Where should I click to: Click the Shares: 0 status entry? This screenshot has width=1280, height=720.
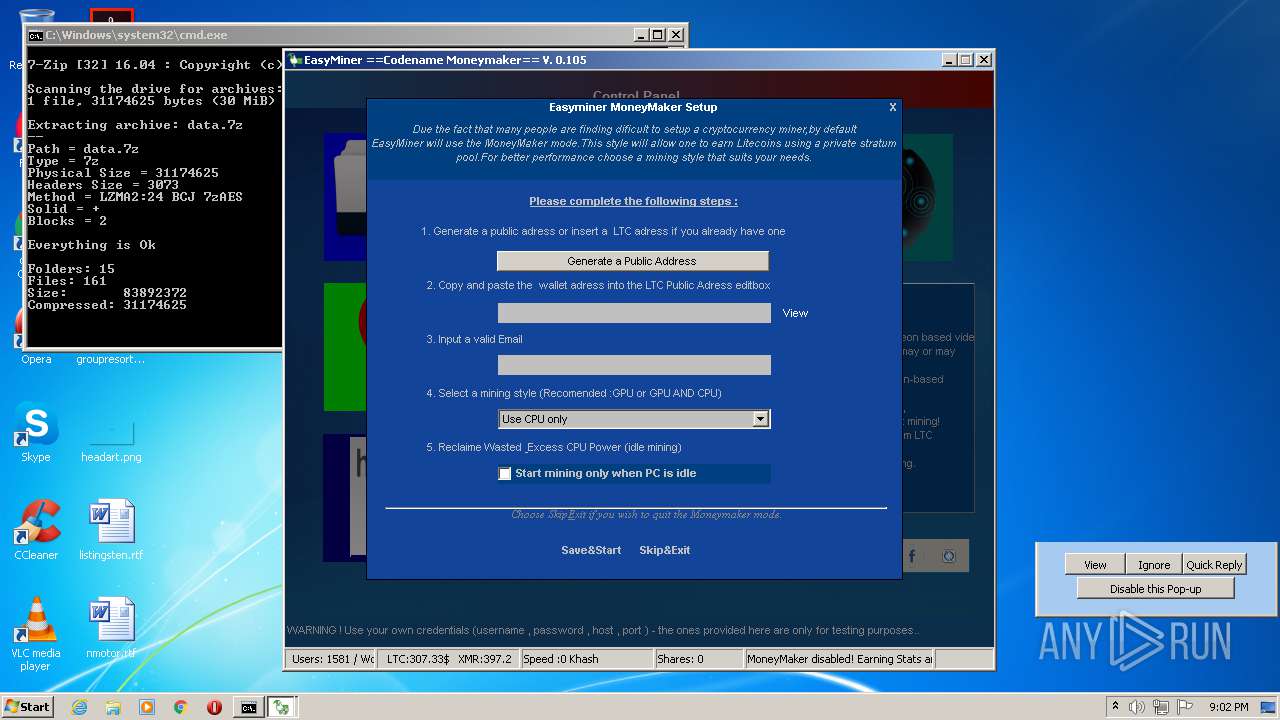pos(699,659)
